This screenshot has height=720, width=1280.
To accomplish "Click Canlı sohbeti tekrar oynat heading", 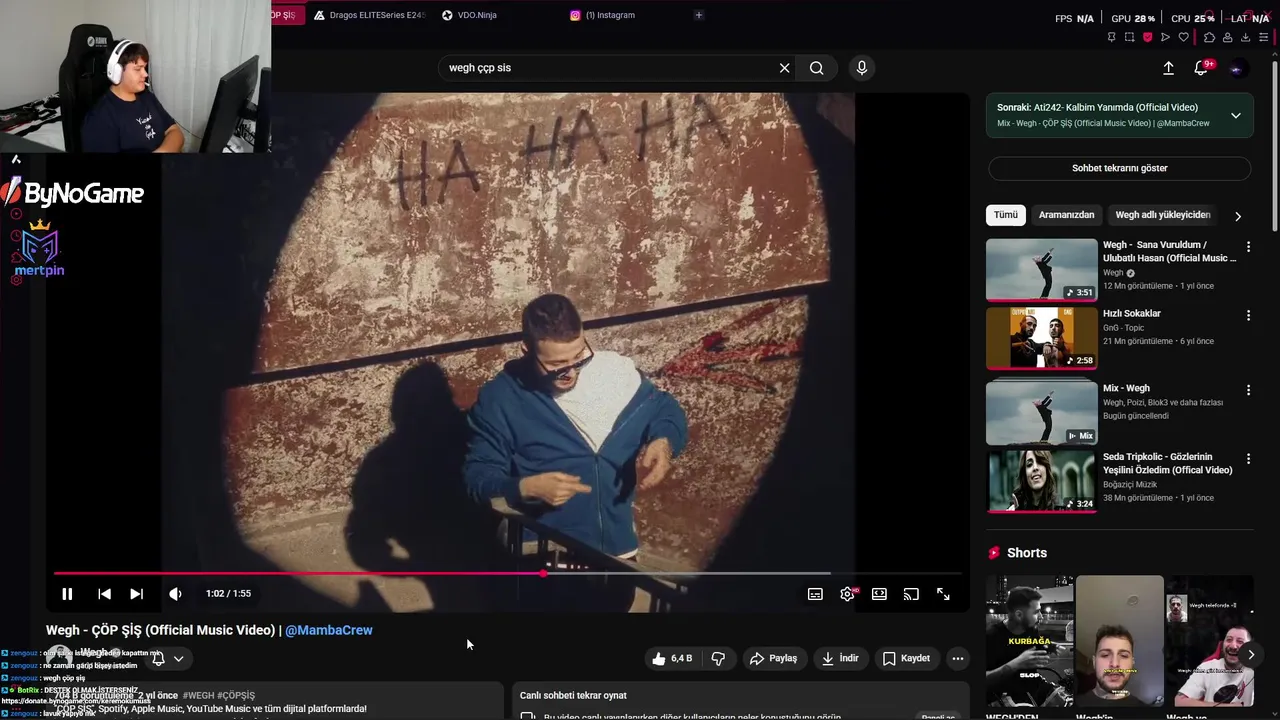I will coord(573,695).
